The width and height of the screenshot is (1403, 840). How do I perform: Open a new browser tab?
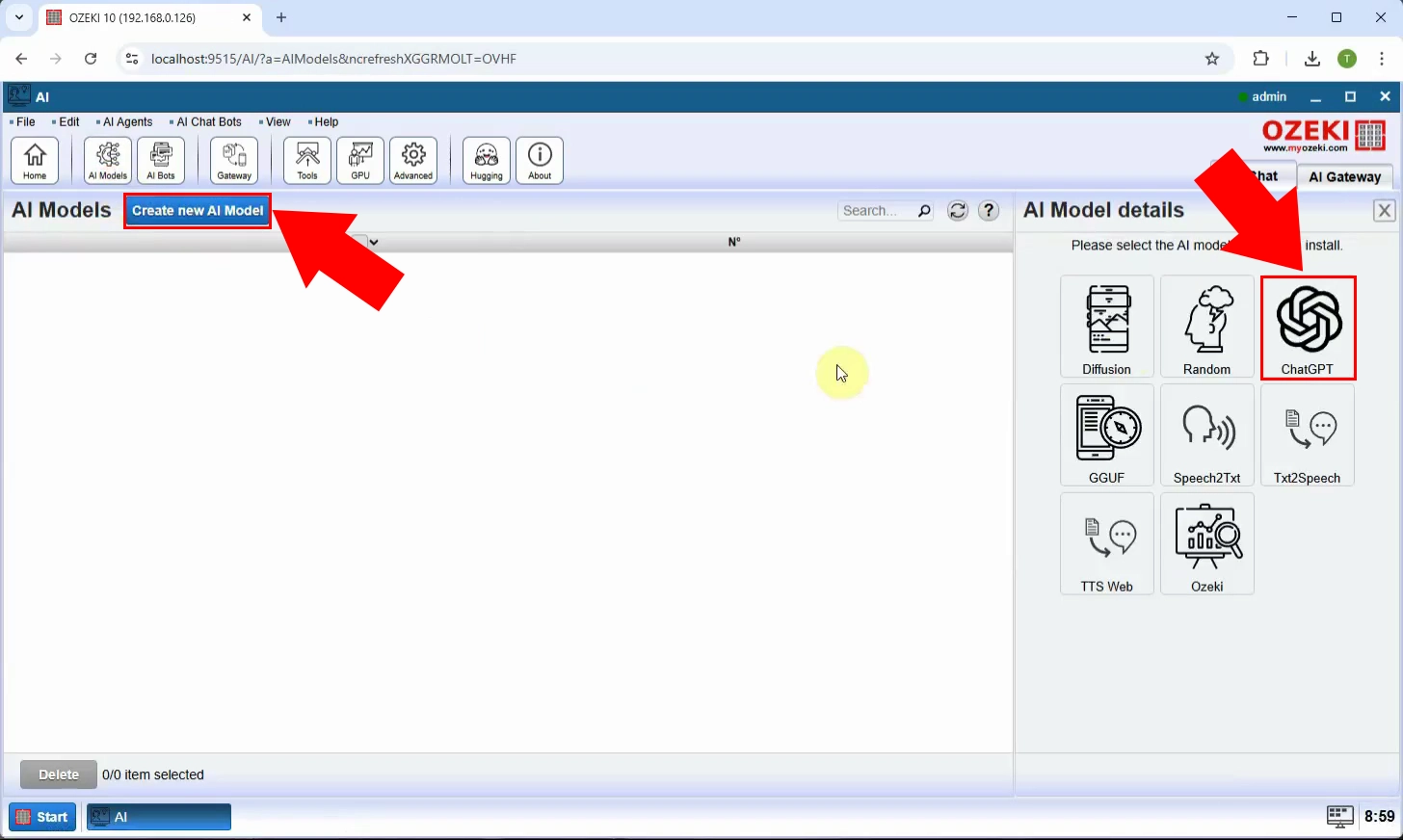point(281,17)
